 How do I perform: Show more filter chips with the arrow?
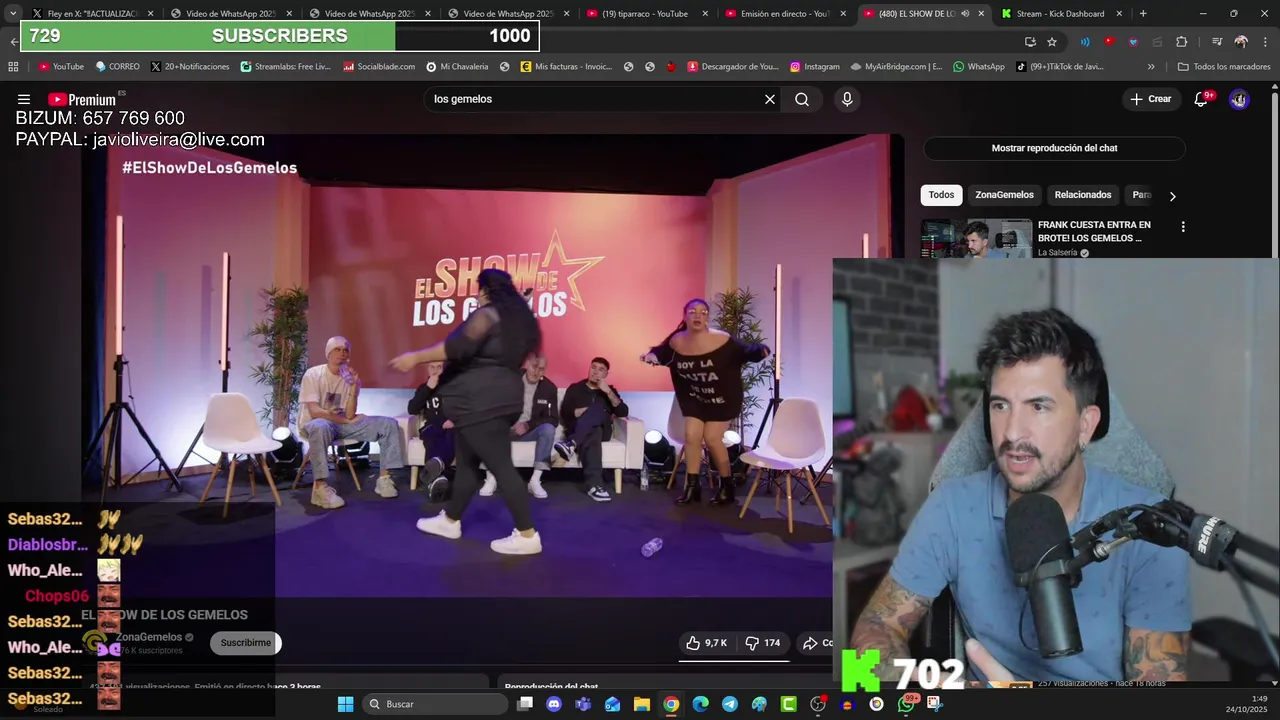coord(1172,196)
